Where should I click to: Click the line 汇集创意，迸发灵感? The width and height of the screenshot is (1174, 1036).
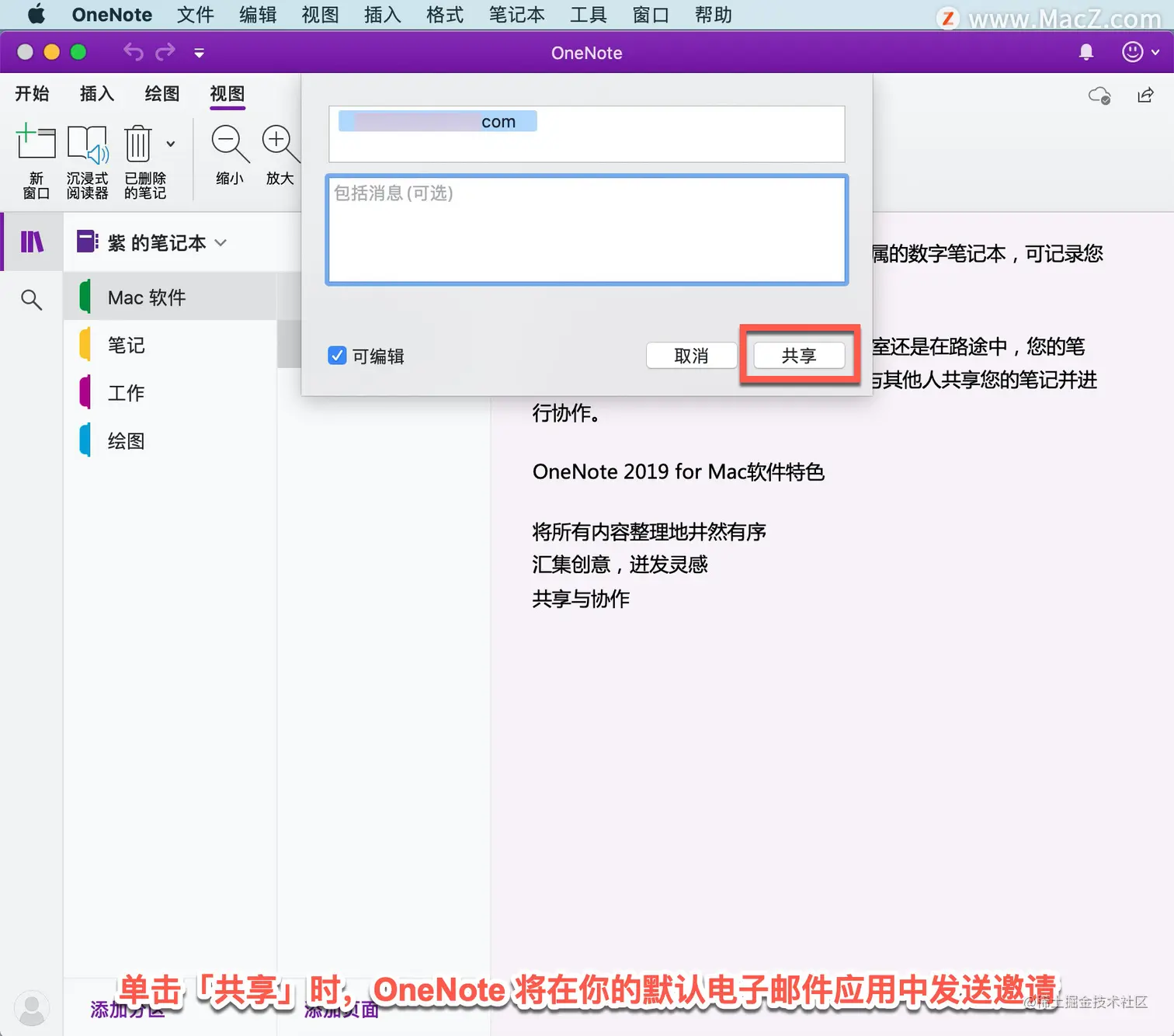point(620,565)
